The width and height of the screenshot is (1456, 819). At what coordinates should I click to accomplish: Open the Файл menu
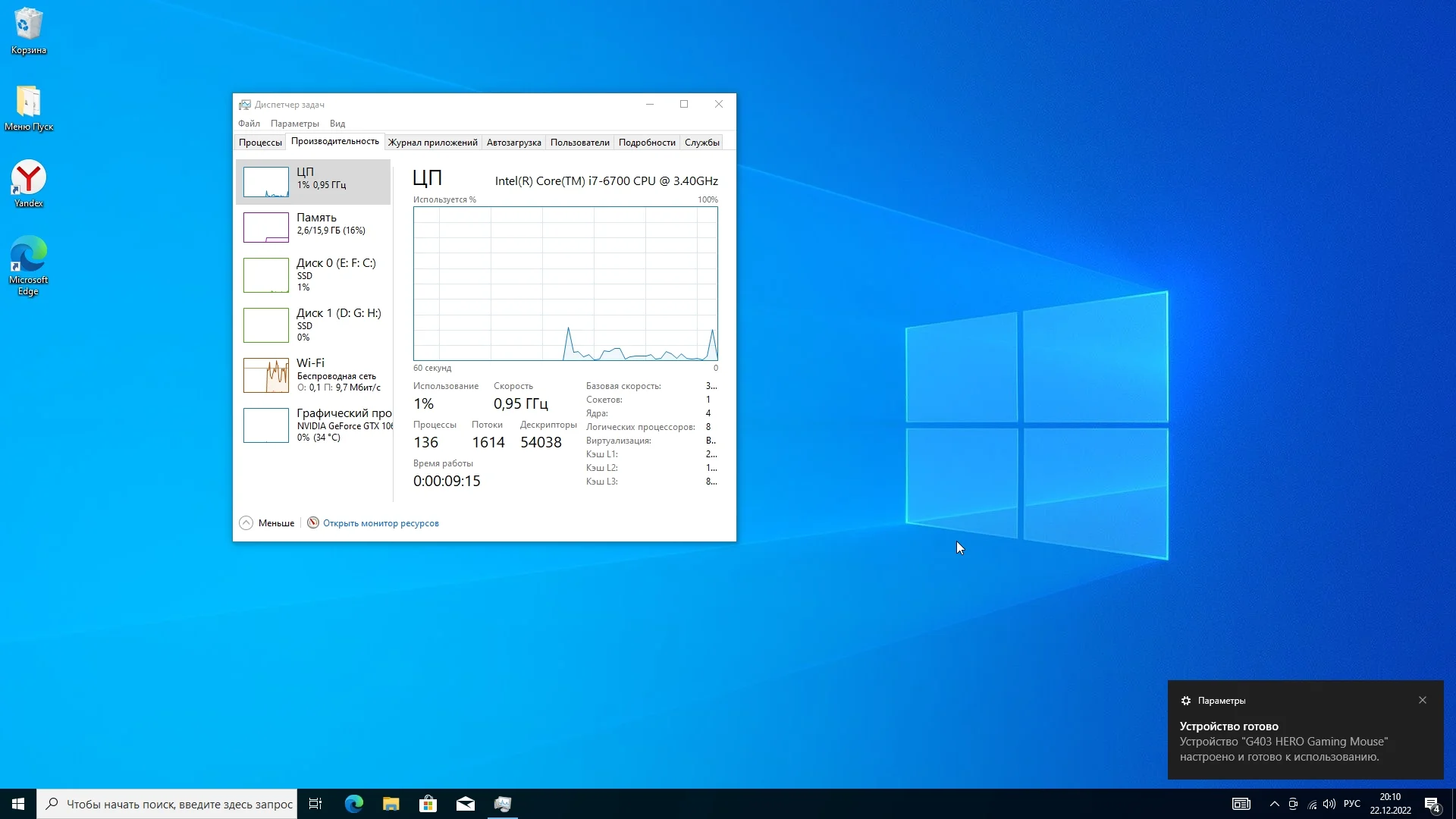click(249, 124)
